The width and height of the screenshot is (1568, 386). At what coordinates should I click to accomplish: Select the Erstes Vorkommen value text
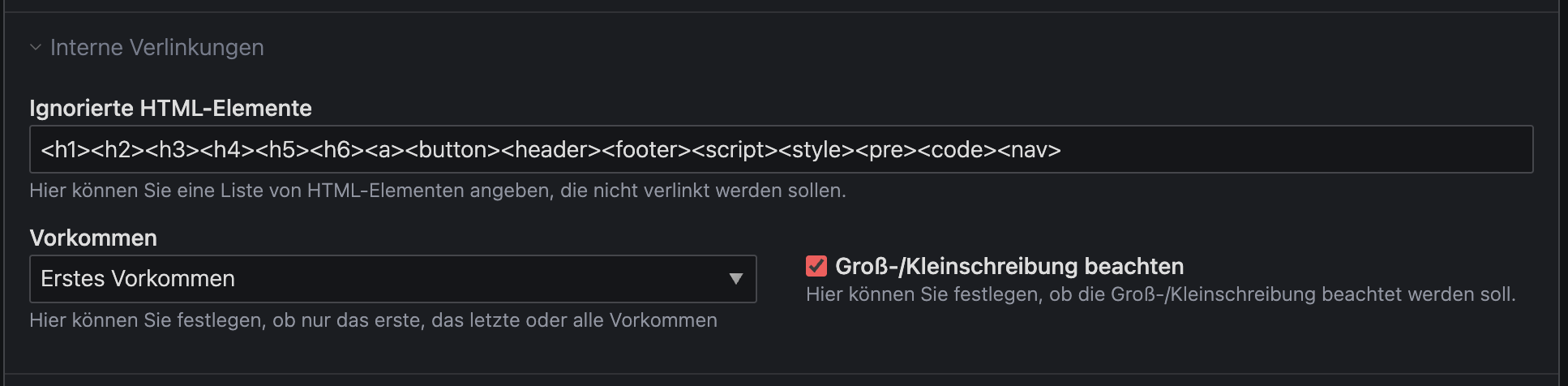[138, 279]
